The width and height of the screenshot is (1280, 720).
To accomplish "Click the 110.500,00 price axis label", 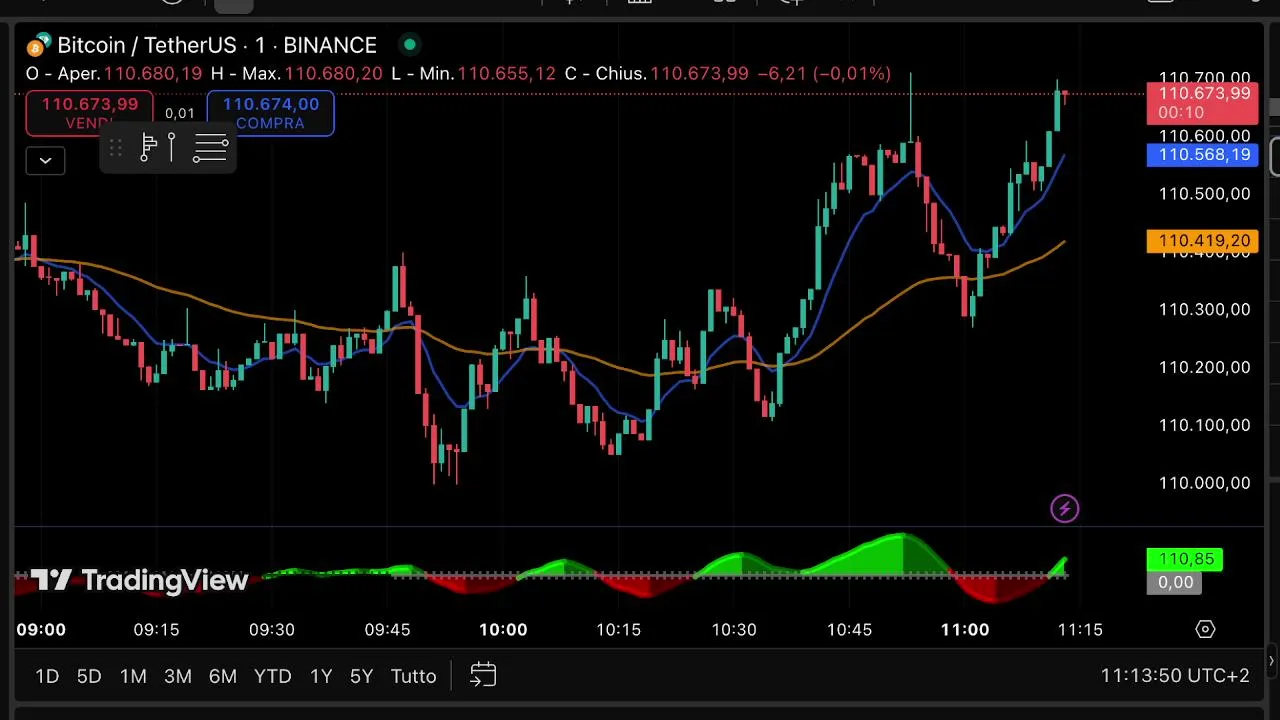I will 1204,194.
